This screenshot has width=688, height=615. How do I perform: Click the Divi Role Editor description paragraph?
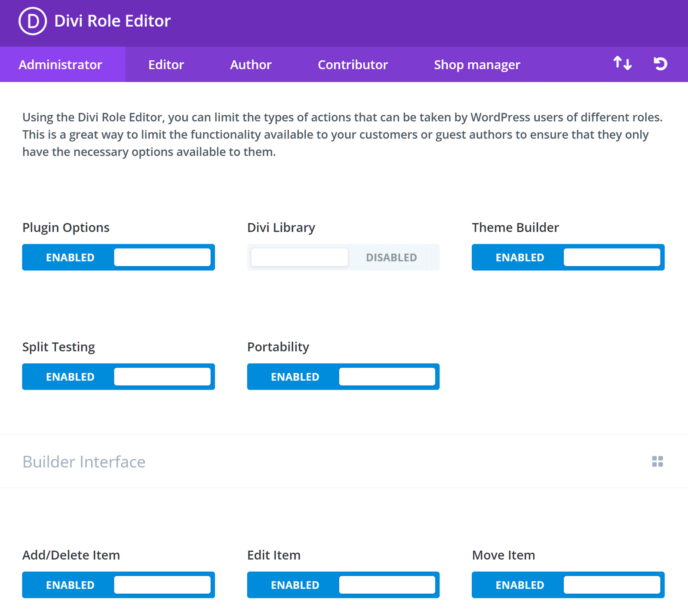[x=342, y=135]
